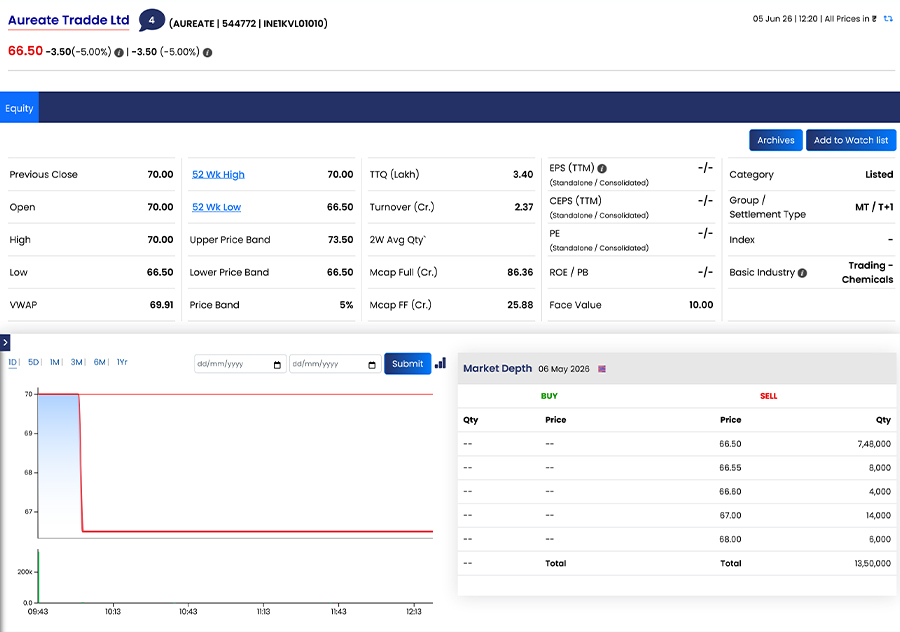Click the Mcap Full (Cr.) value 86.36
The width and height of the screenshot is (900, 632).
click(520, 272)
